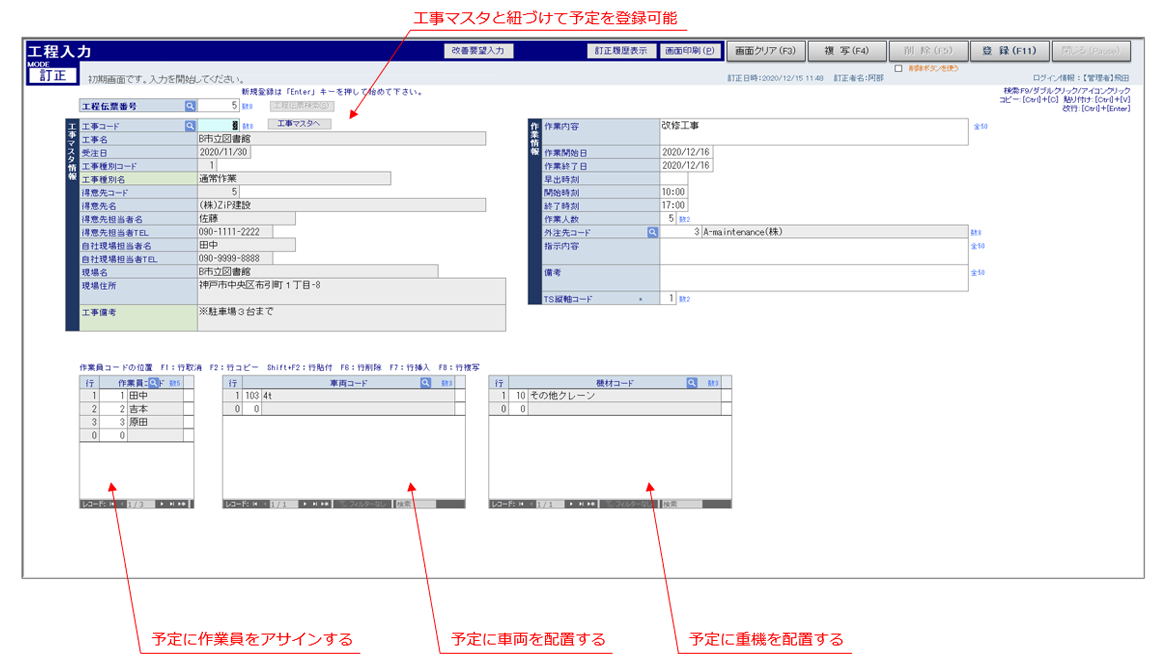The width and height of the screenshot is (1167, 668).
Task: Open the 車両コード lookup icon
Action: (425, 383)
